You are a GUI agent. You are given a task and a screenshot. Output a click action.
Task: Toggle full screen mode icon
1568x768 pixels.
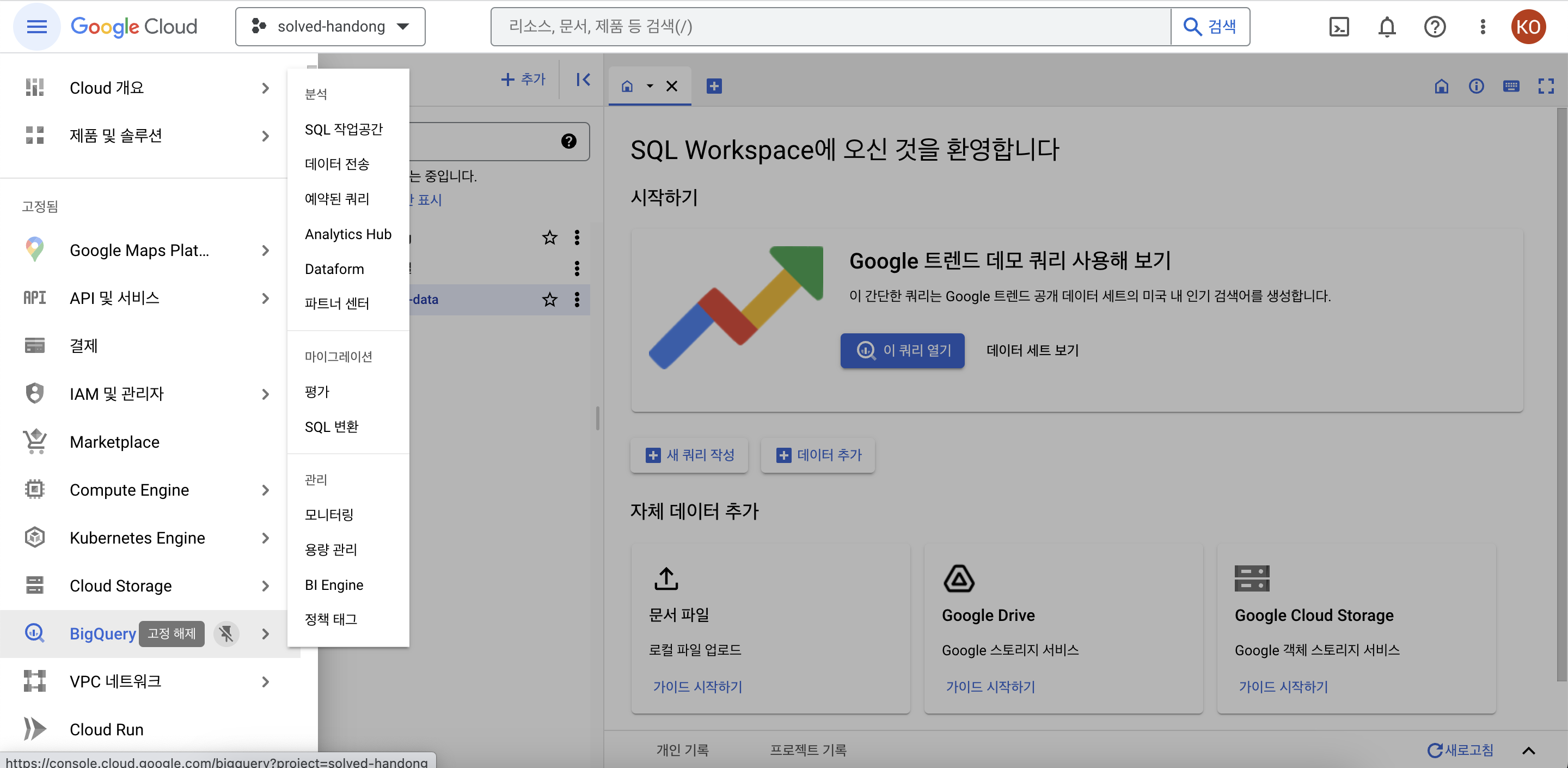coord(1546,87)
